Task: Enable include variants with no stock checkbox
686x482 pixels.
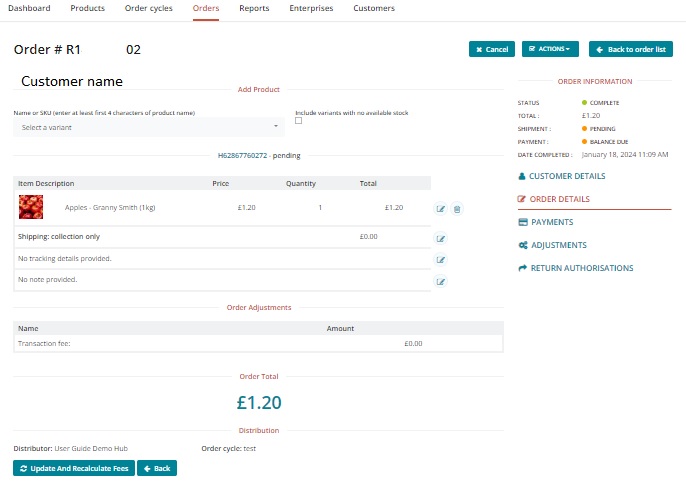Action: coord(299,122)
